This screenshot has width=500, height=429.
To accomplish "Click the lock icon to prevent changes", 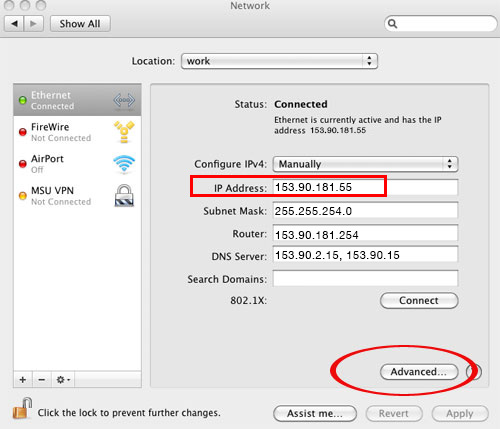I will click(x=22, y=409).
